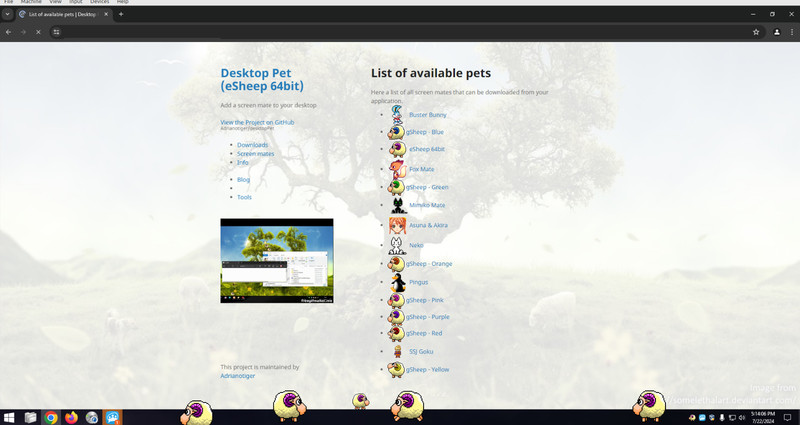
Task: Open the tab search dropdown arrow
Action: pos(7,14)
